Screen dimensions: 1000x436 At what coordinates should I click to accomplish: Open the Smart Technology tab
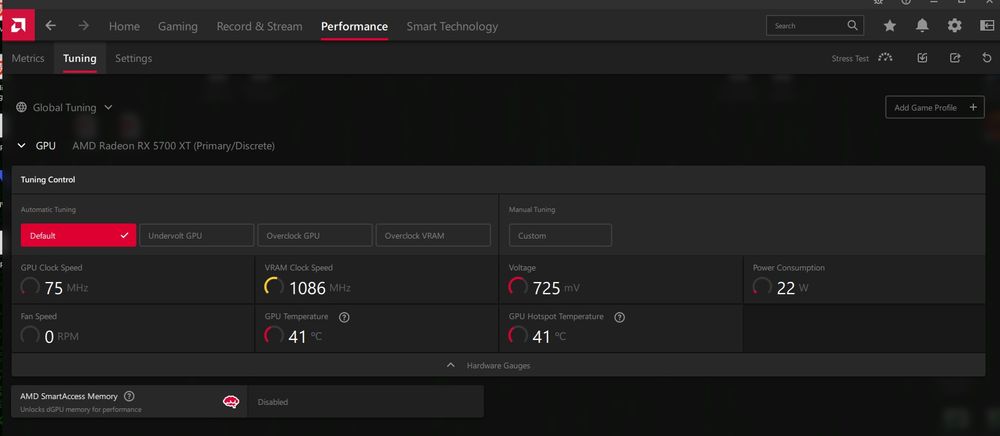[x=452, y=26]
